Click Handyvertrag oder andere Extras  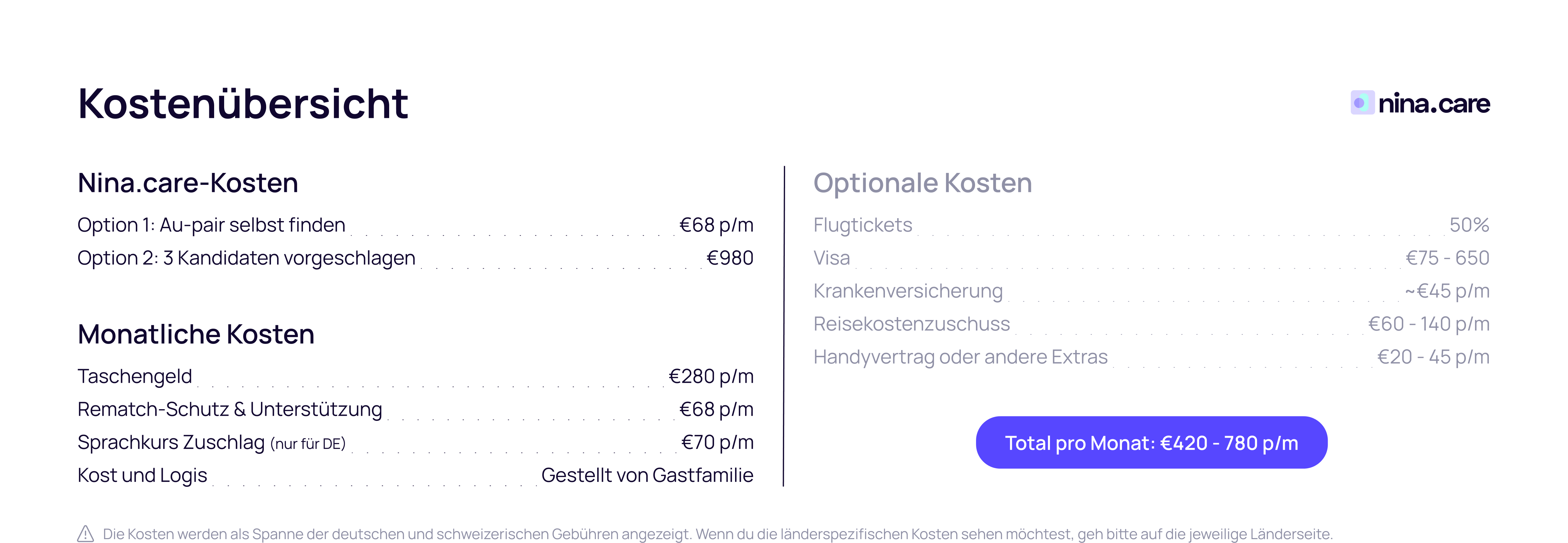(960, 357)
